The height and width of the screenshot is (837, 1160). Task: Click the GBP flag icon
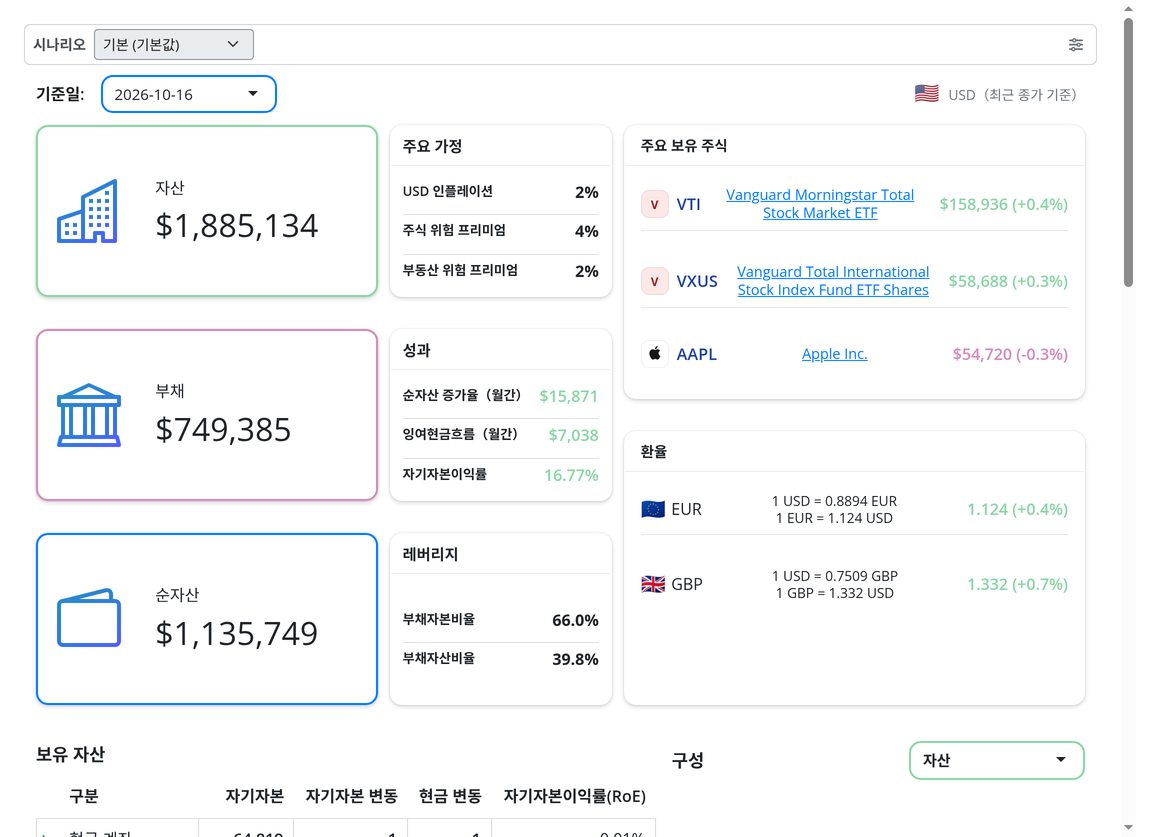[x=652, y=584]
